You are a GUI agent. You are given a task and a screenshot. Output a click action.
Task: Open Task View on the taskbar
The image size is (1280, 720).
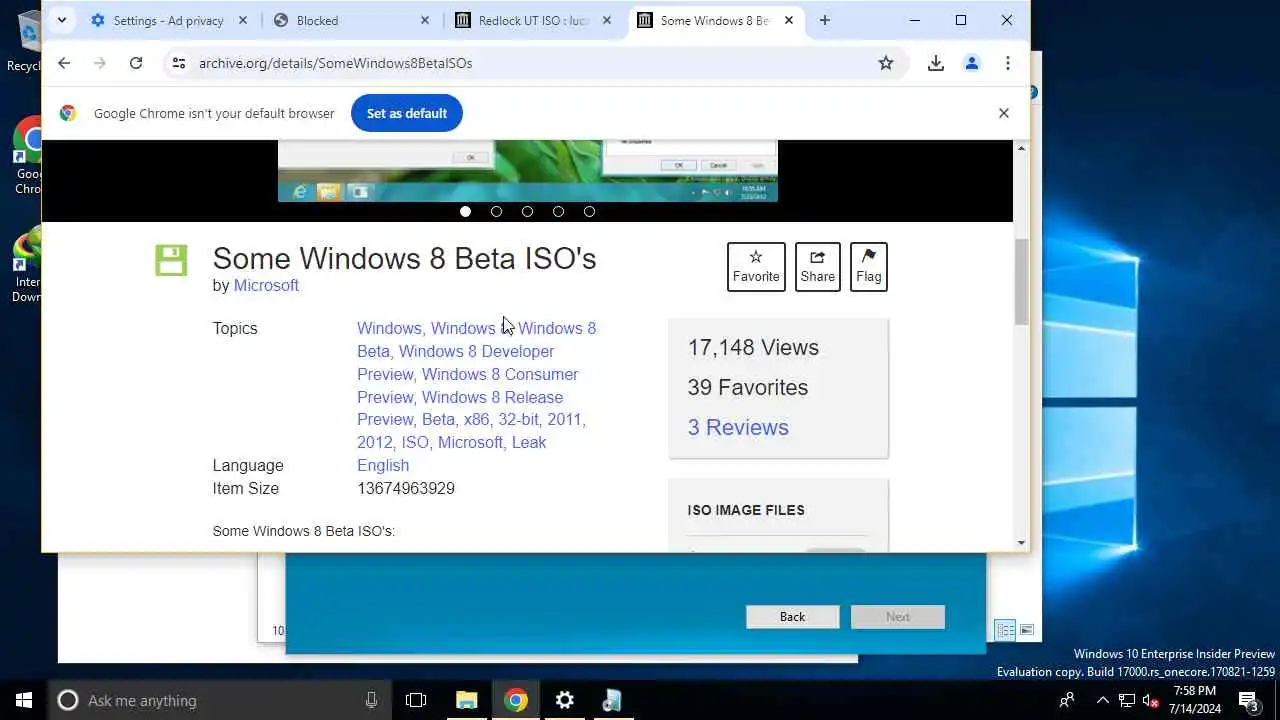[416, 700]
